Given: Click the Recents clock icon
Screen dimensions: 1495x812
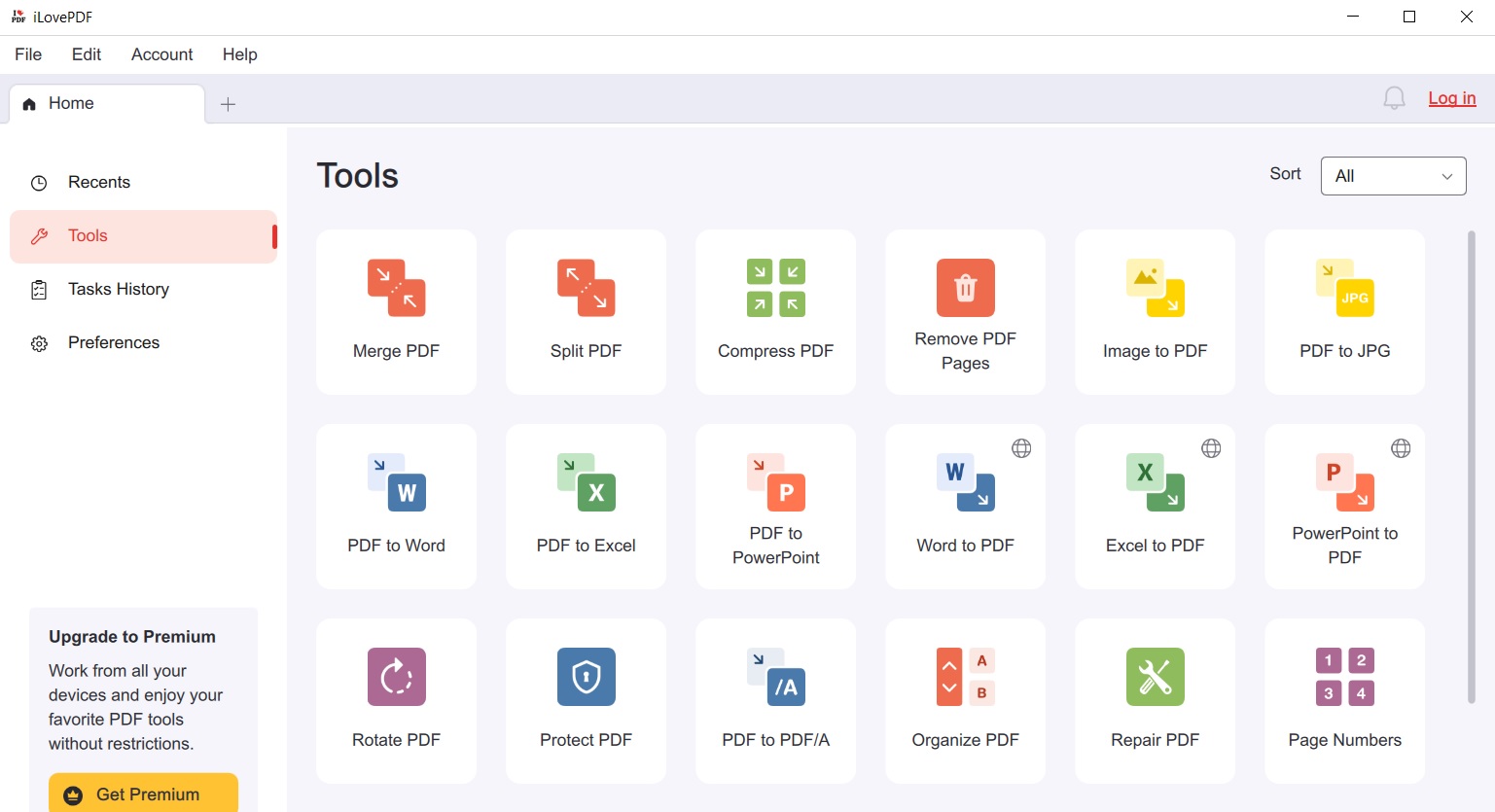Looking at the screenshot, I should pos(39,183).
